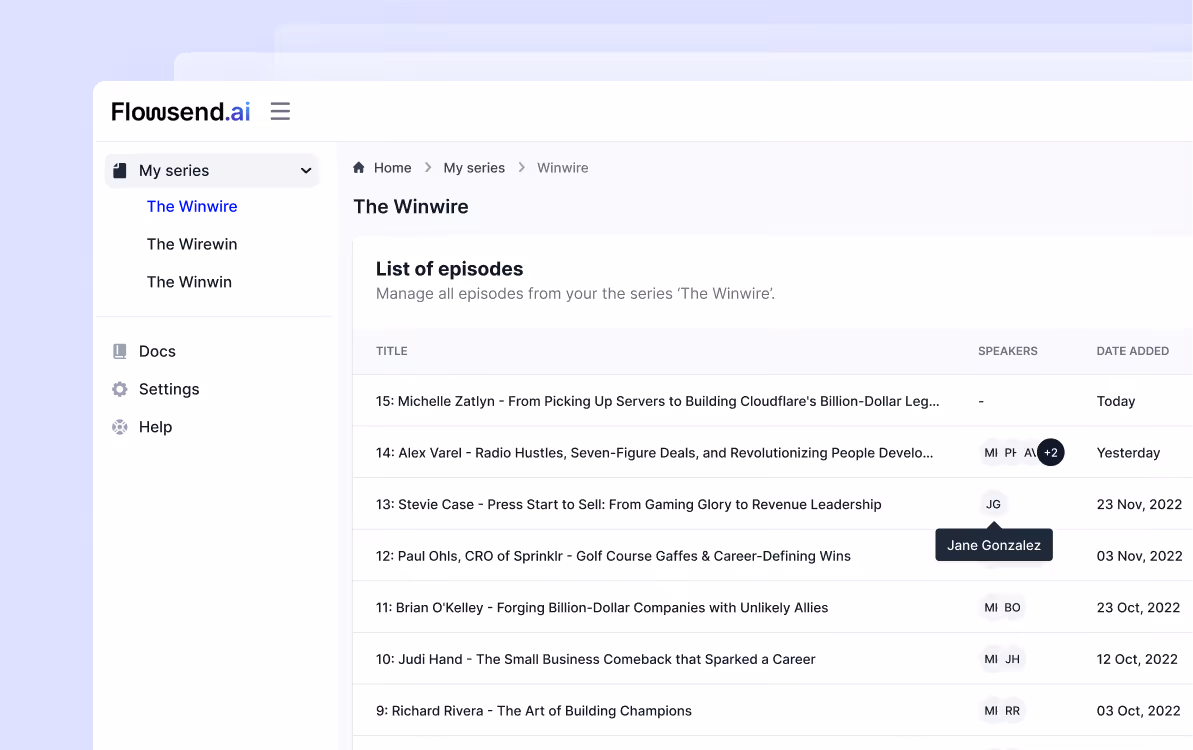1193x750 pixels.
Task: Click the Winwire breadcrumb
Action: click(x=562, y=167)
